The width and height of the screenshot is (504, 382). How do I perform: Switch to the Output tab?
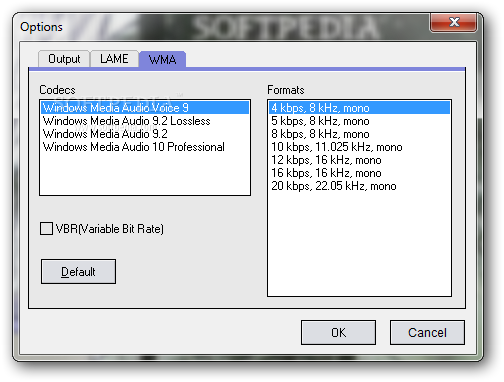coord(64,59)
